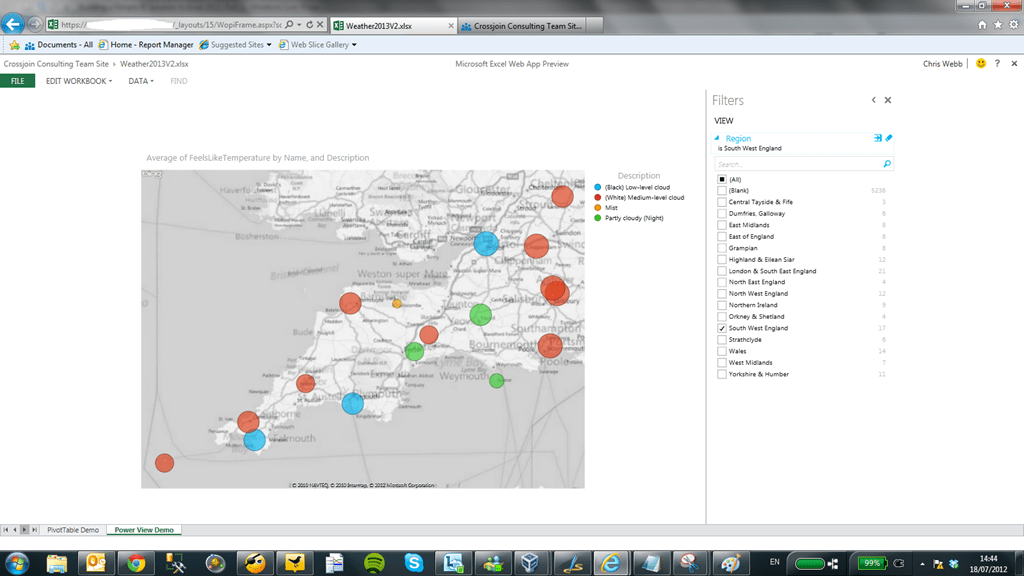Click the Internet Explorer taskbar icon

point(611,563)
